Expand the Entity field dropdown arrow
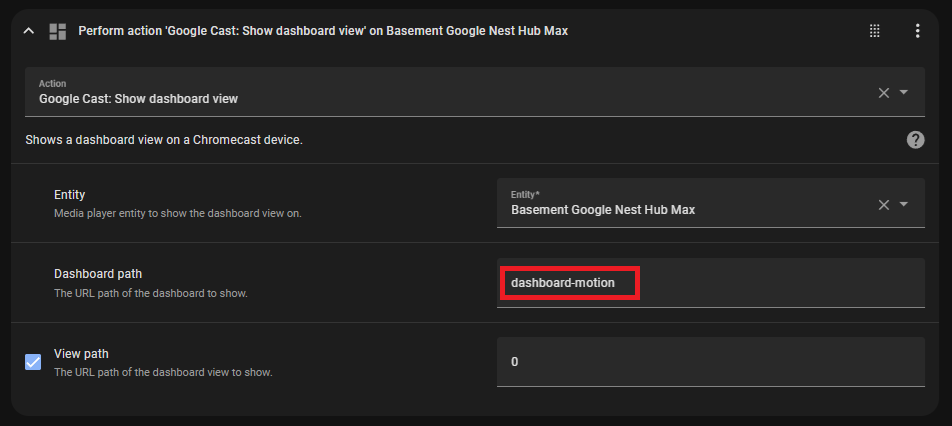Screen dimensions: 952x426 pos(904,204)
